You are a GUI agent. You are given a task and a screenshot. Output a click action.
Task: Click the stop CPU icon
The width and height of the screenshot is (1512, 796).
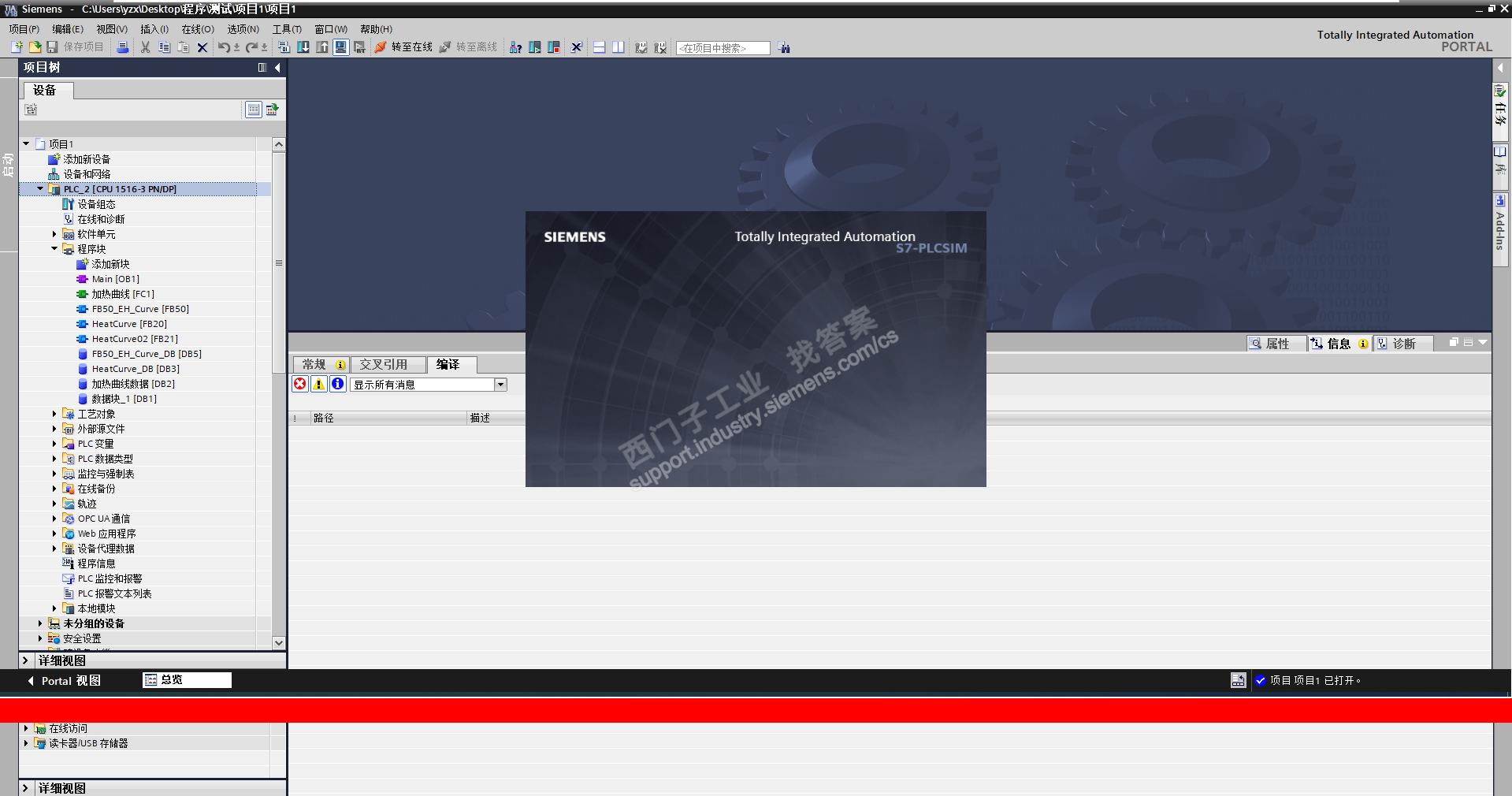(x=554, y=47)
